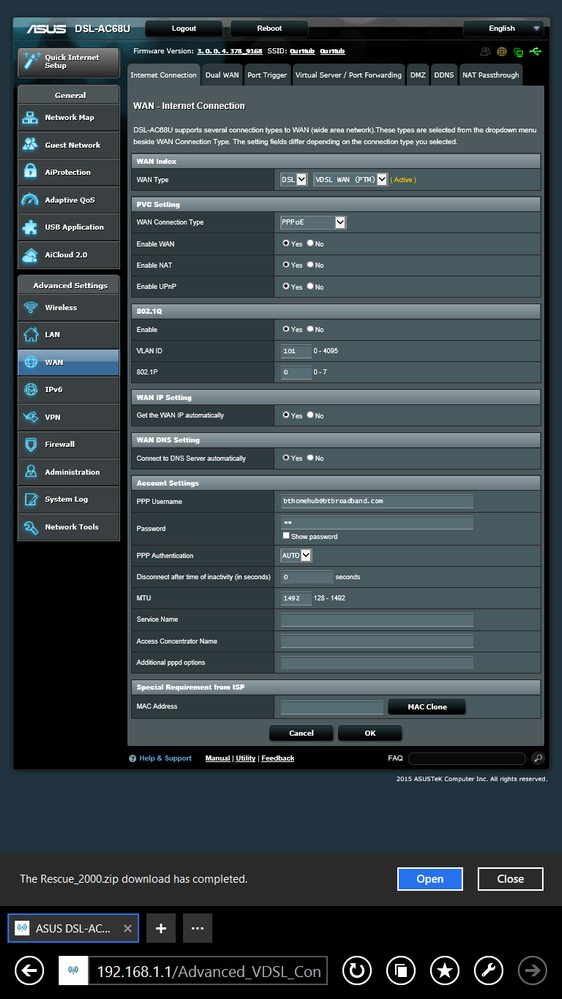Image resolution: width=562 pixels, height=999 pixels.
Task: Select Yes for Get WAN IP automatically
Action: point(287,415)
